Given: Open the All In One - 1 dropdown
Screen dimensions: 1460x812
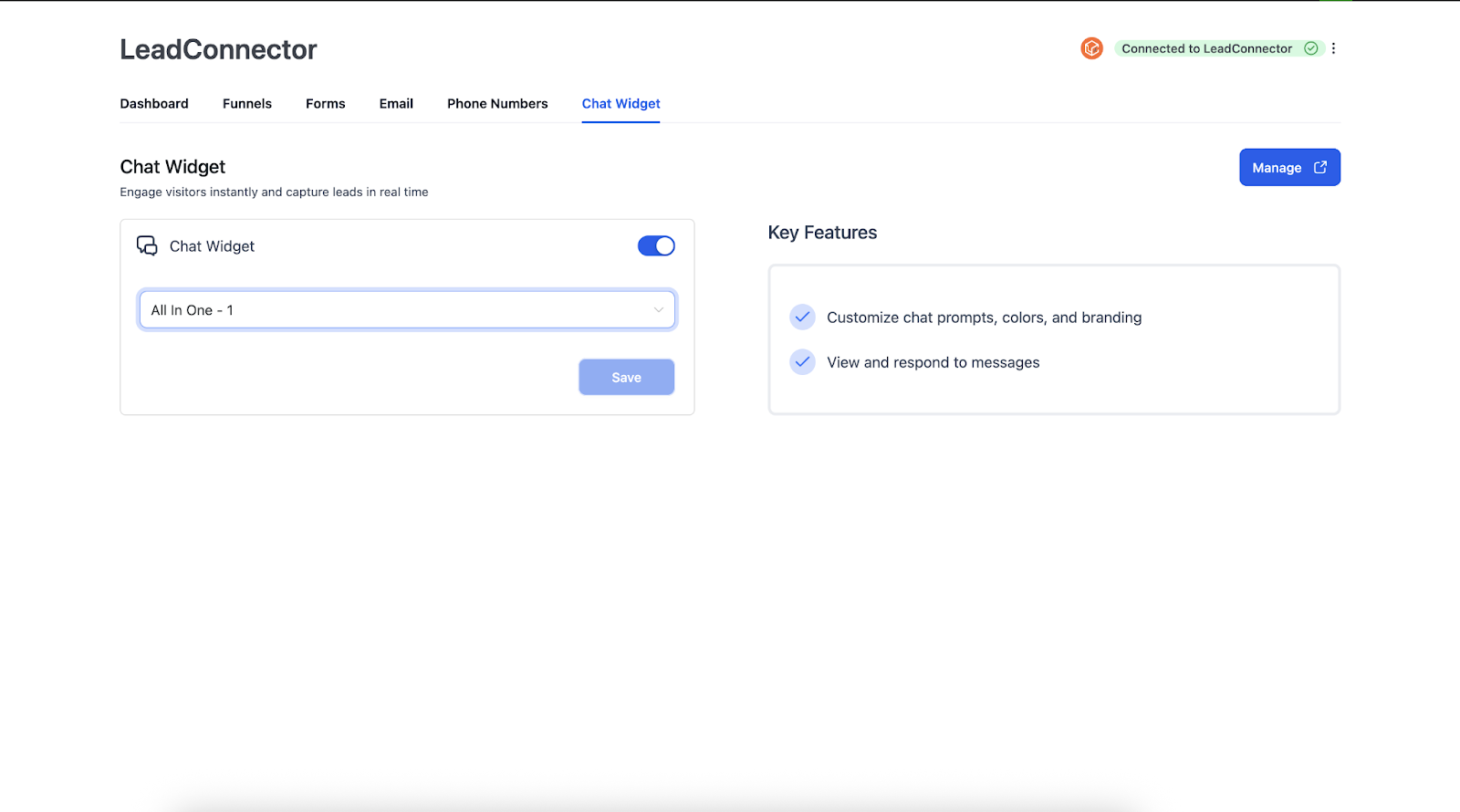Looking at the screenshot, I should point(407,310).
